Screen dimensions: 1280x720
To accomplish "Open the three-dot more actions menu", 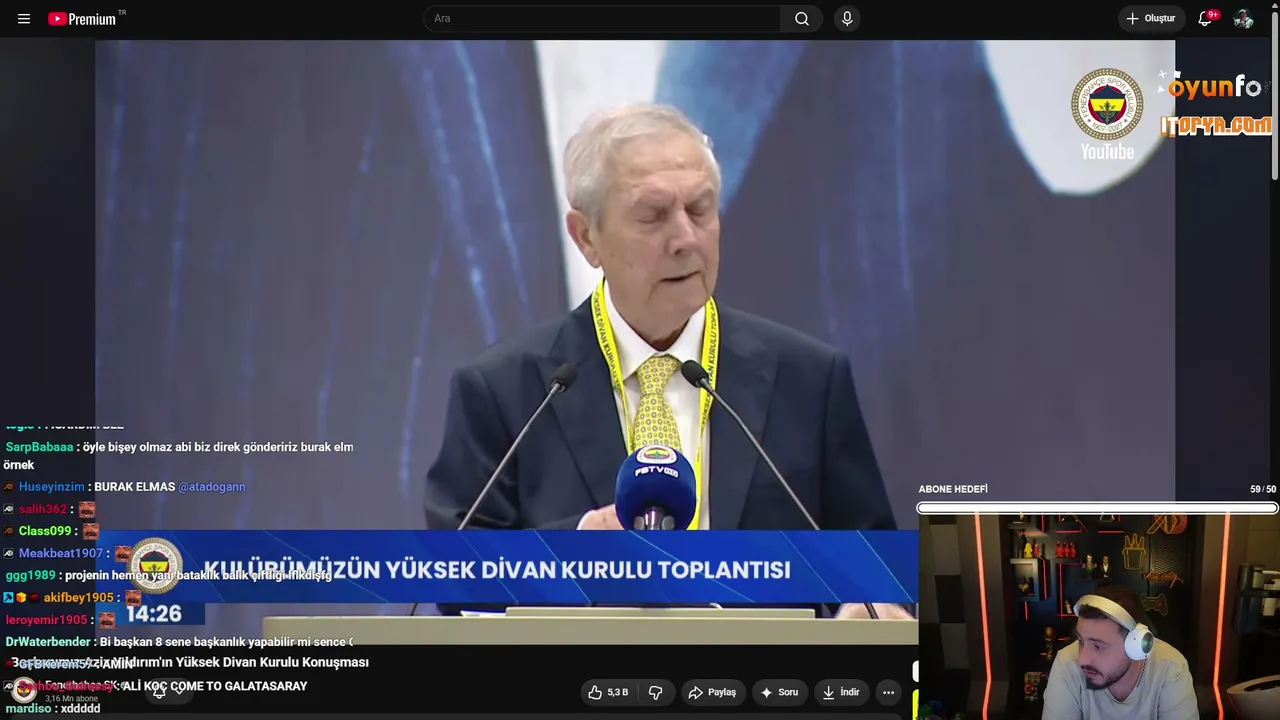I will pos(888,692).
